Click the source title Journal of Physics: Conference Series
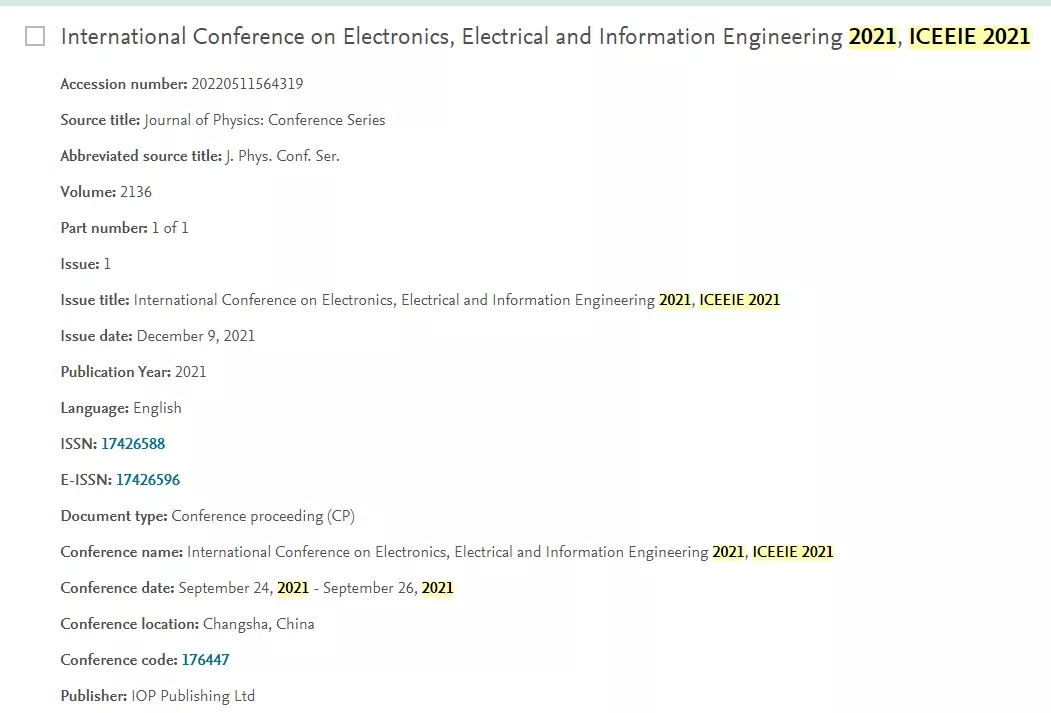 265,120
